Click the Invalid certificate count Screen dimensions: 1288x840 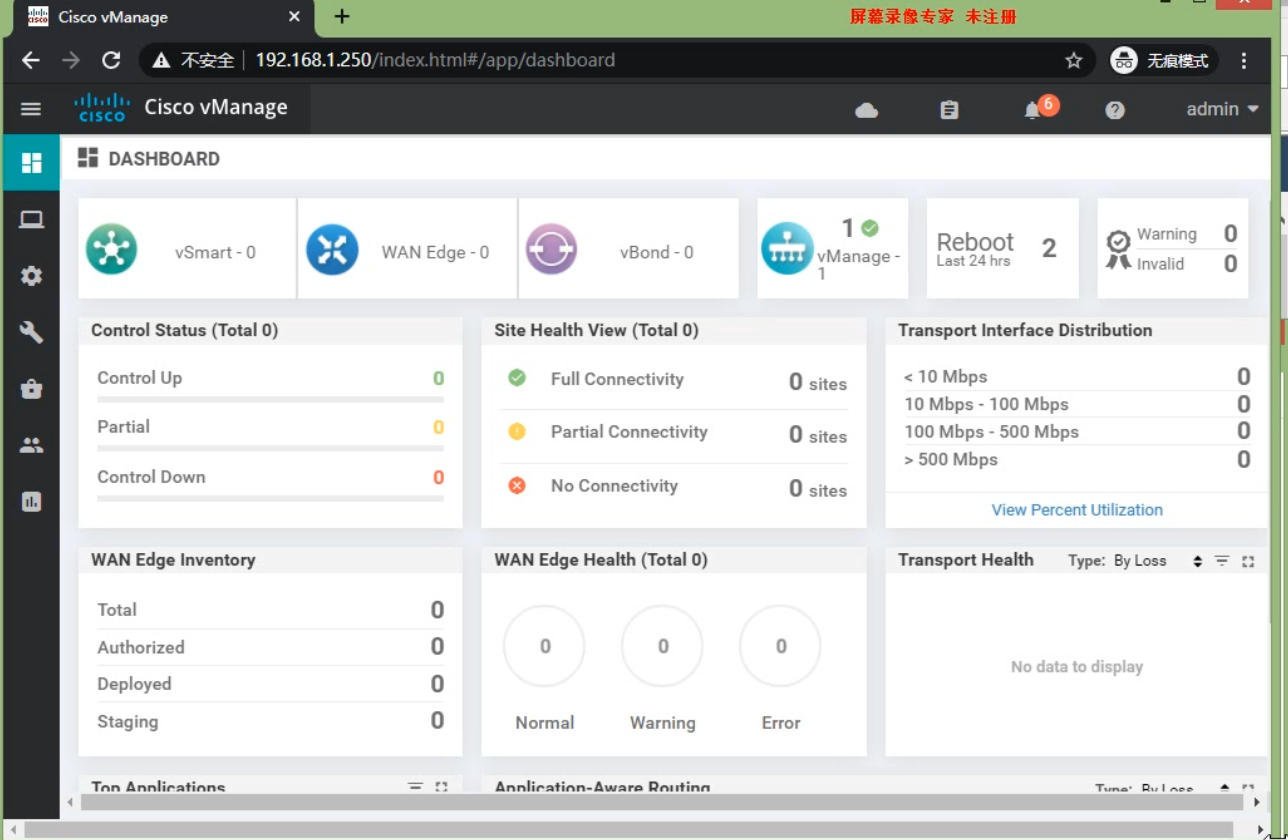tap(1230, 264)
